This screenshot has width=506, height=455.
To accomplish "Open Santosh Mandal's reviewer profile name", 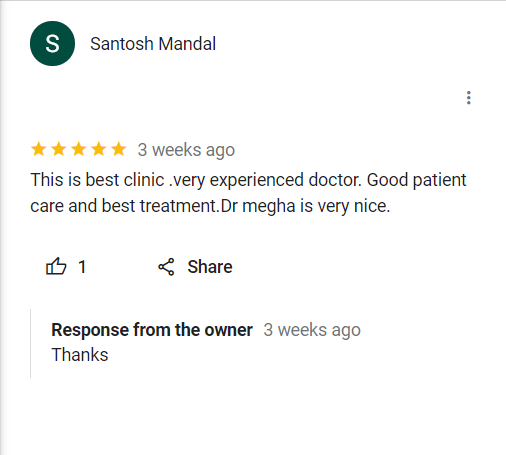I will pos(153,44).
